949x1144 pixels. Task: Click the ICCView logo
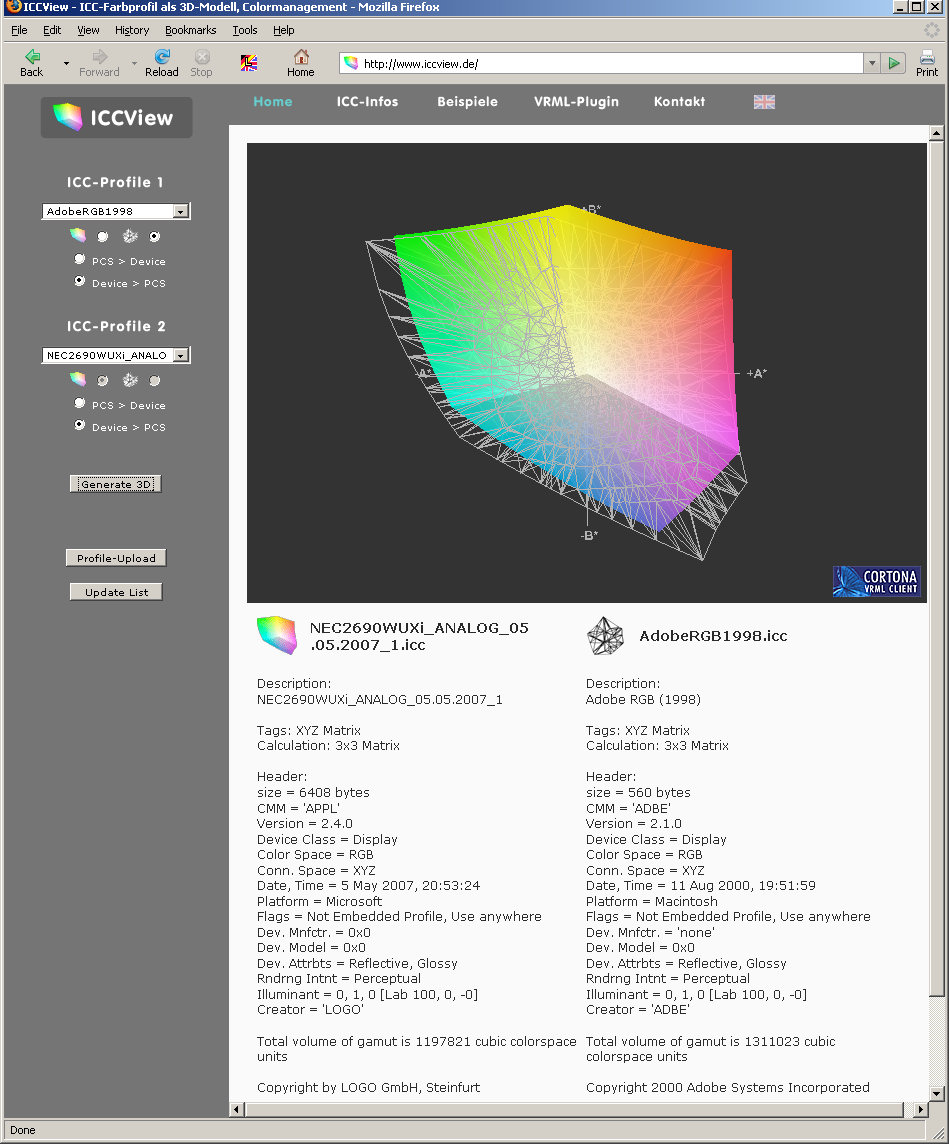(116, 118)
